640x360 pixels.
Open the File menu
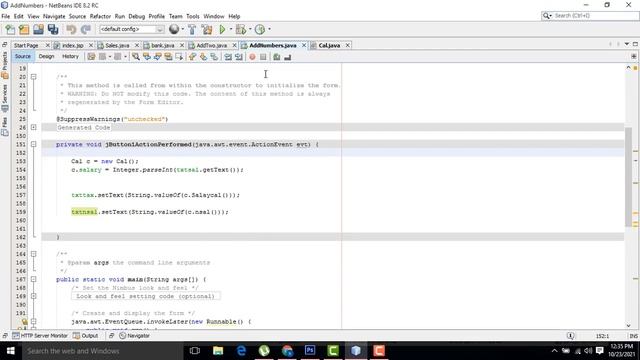[x=6, y=16]
